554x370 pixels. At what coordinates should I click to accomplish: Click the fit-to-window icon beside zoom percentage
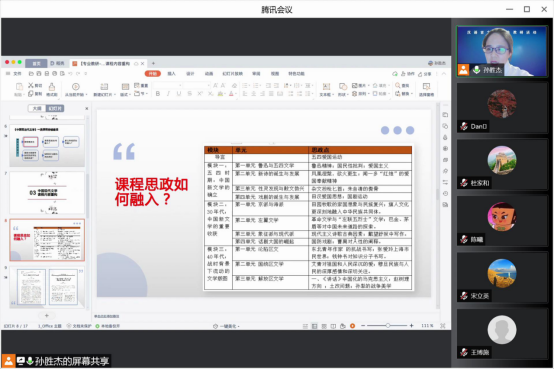click(443, 325)
